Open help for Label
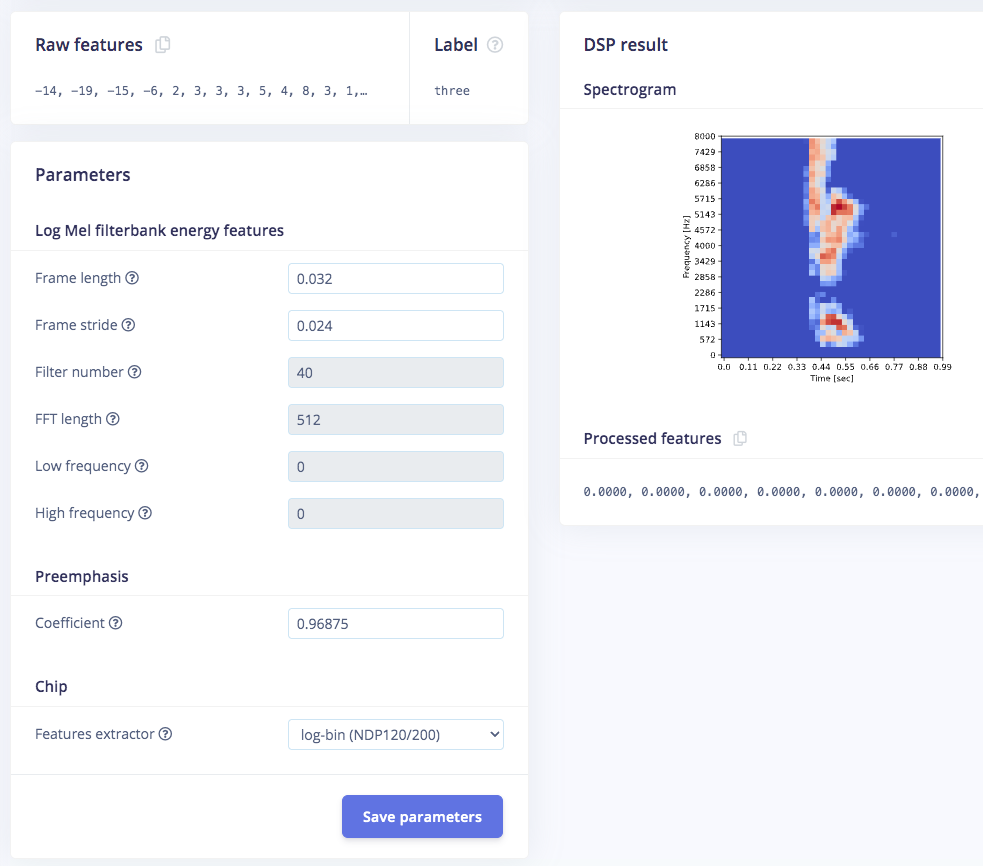983x866 pixels. [x=495, y=45]
